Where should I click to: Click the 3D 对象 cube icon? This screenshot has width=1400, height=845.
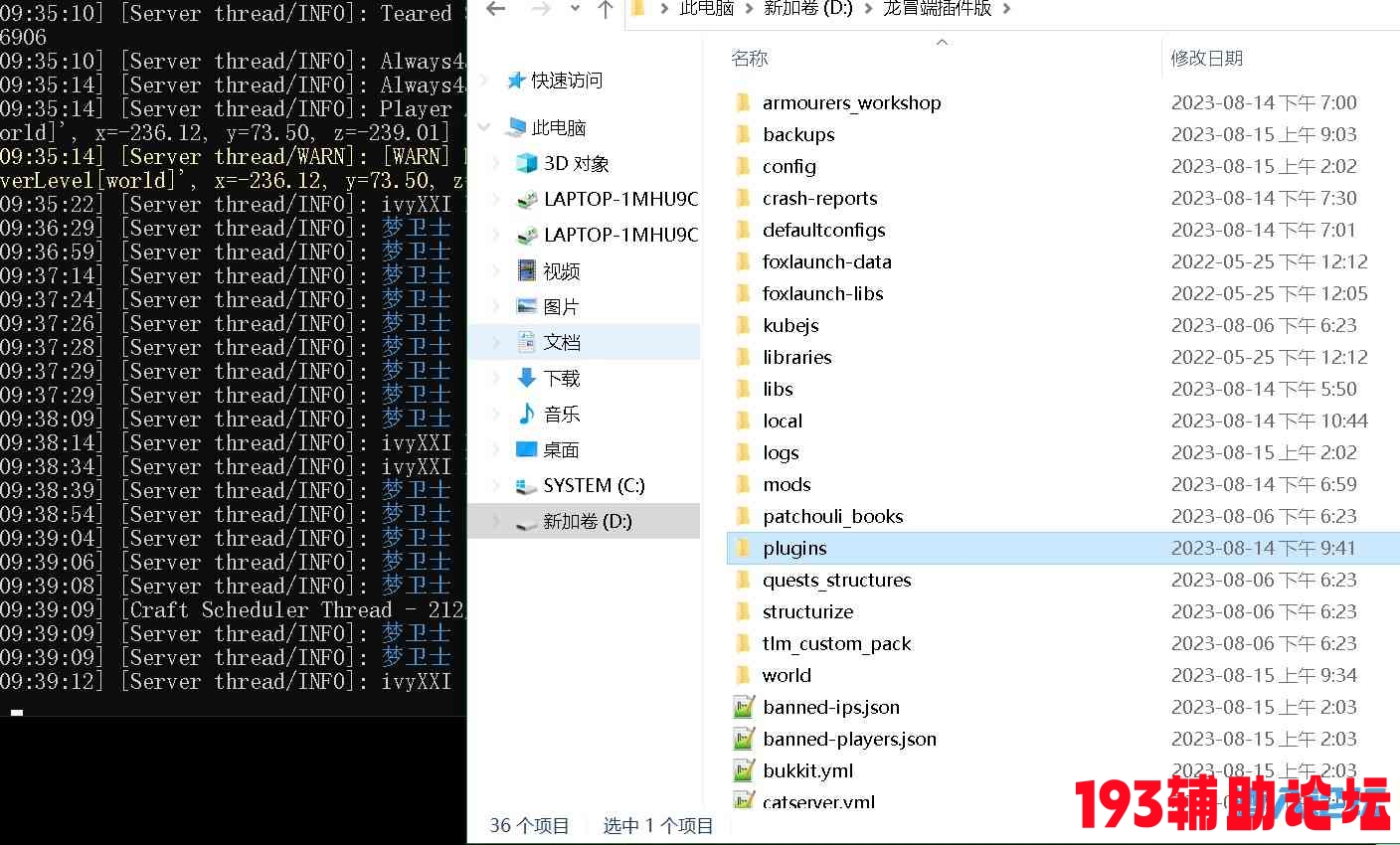click(x=527, y=163)
